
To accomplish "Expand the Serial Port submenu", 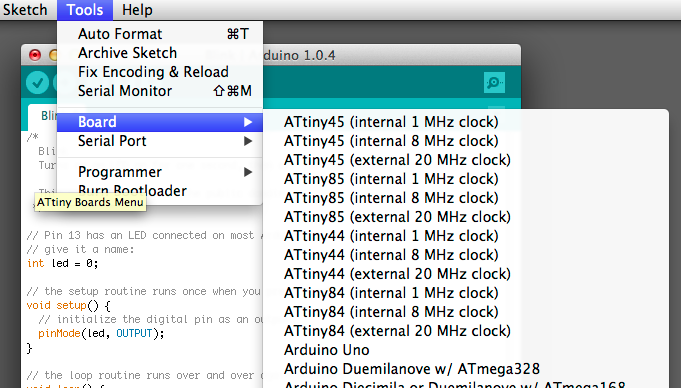I will (x=160, y=141).
